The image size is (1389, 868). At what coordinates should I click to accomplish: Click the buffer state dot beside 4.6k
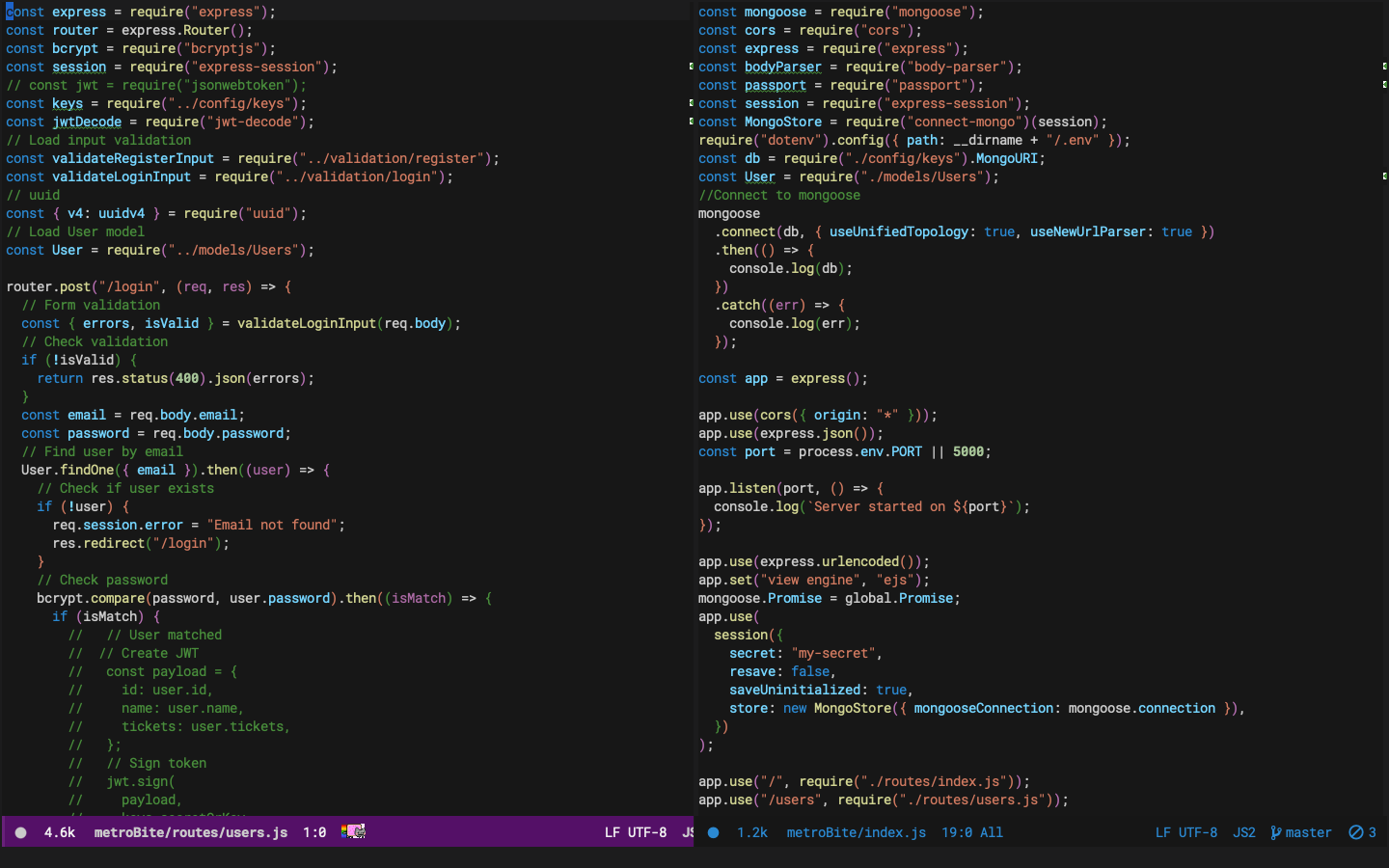(20, 832)
